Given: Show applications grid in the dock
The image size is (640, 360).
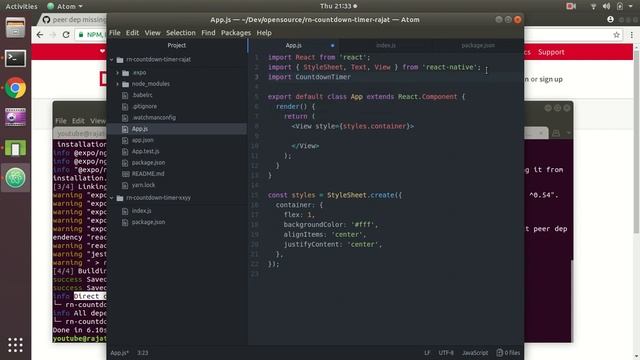Looking at the screenshot, I should click(x=16, y=345).
